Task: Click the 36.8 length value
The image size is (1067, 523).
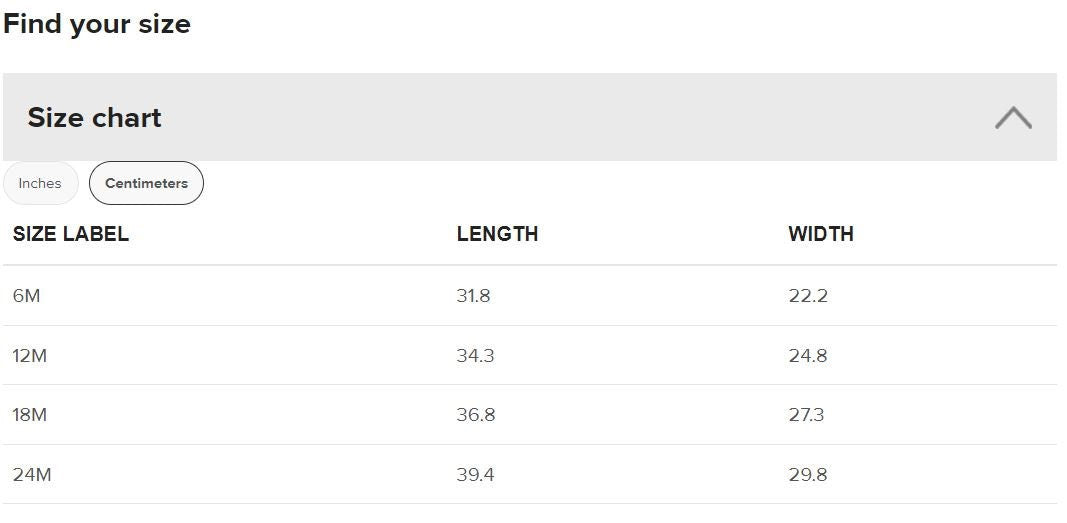Action: 476,415
